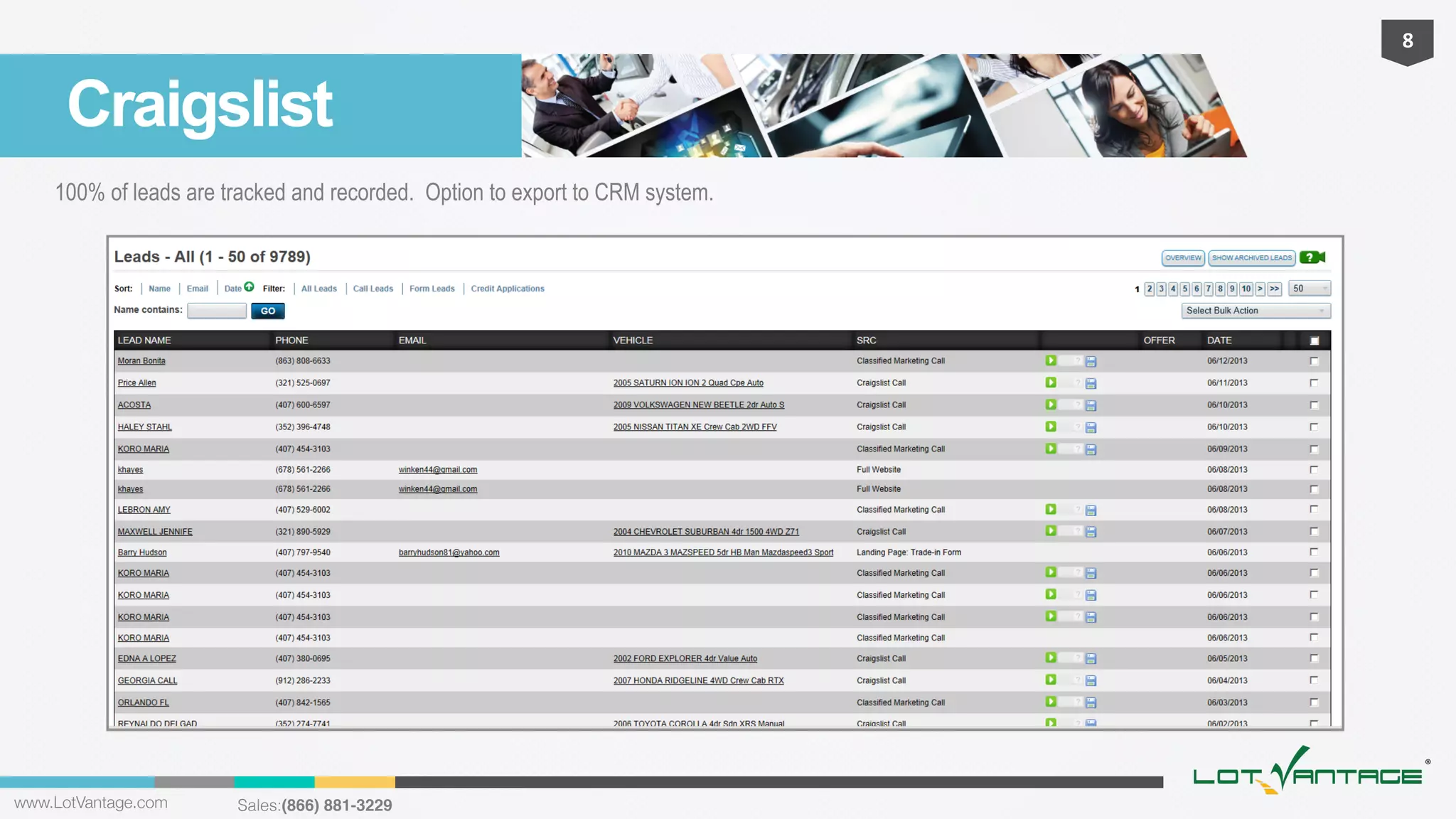Open the 2010 MAZDA 3 MAZSPEED link
Viewport: 1456px width, 819px height.
[723, 552]
